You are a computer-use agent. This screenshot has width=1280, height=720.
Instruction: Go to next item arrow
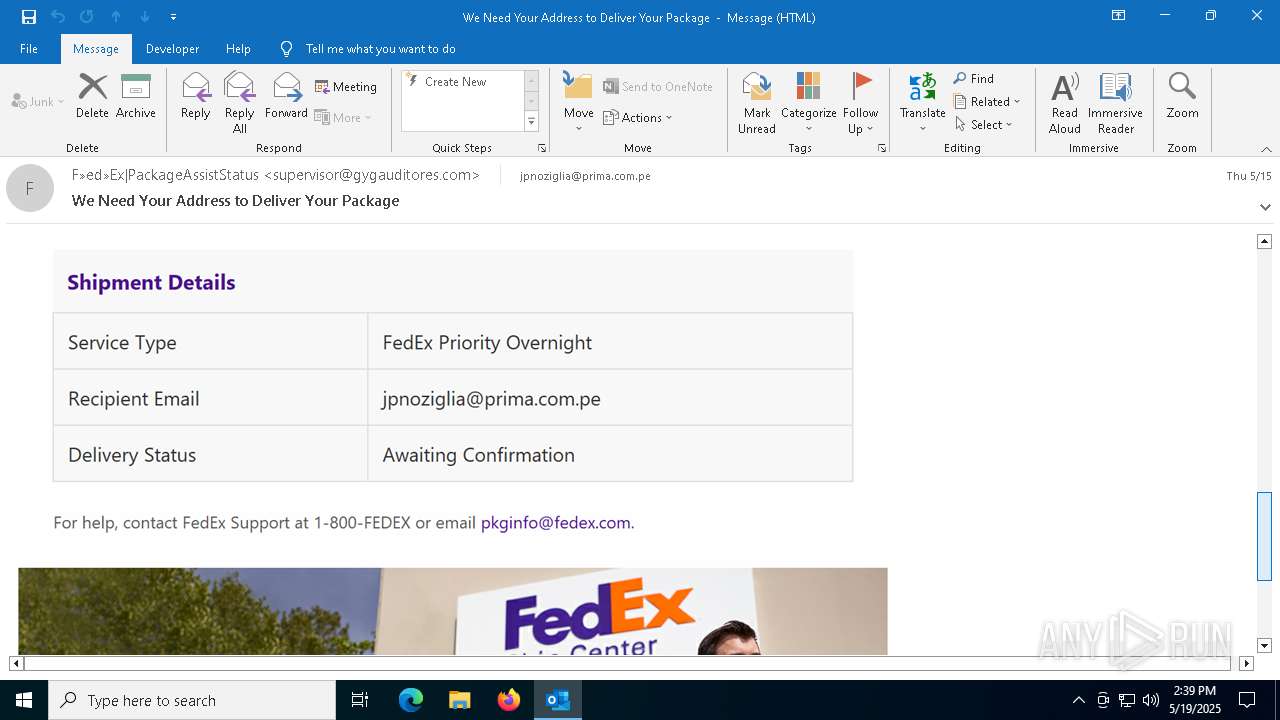tap(145, 17)
